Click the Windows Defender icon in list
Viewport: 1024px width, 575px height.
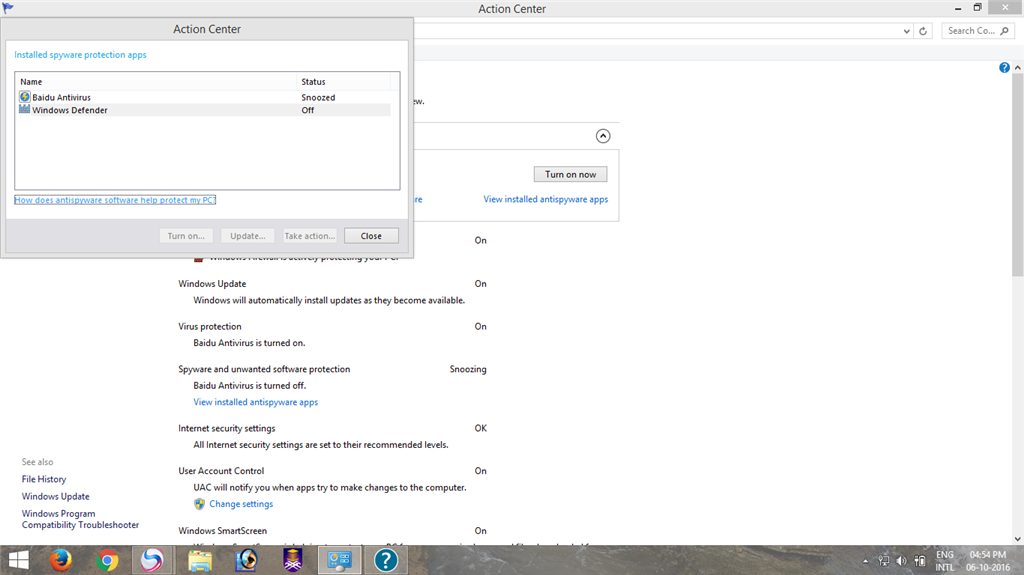point(25,110)
